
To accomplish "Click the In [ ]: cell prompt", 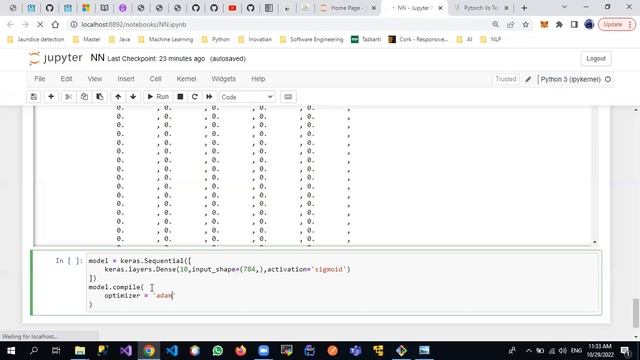I will (69, 261).
